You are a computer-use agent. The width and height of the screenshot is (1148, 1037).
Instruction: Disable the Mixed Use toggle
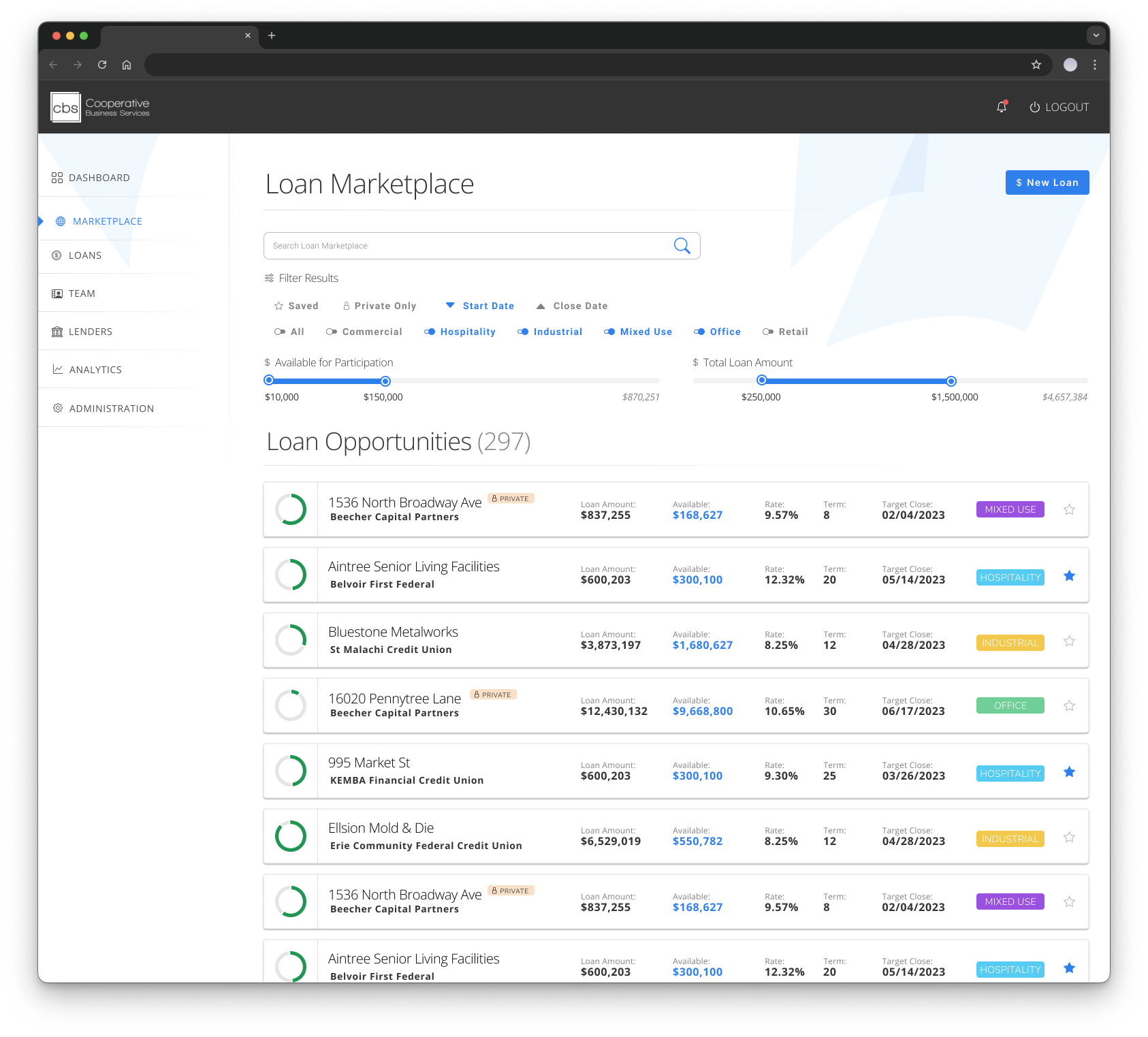(x=638, y=332)
